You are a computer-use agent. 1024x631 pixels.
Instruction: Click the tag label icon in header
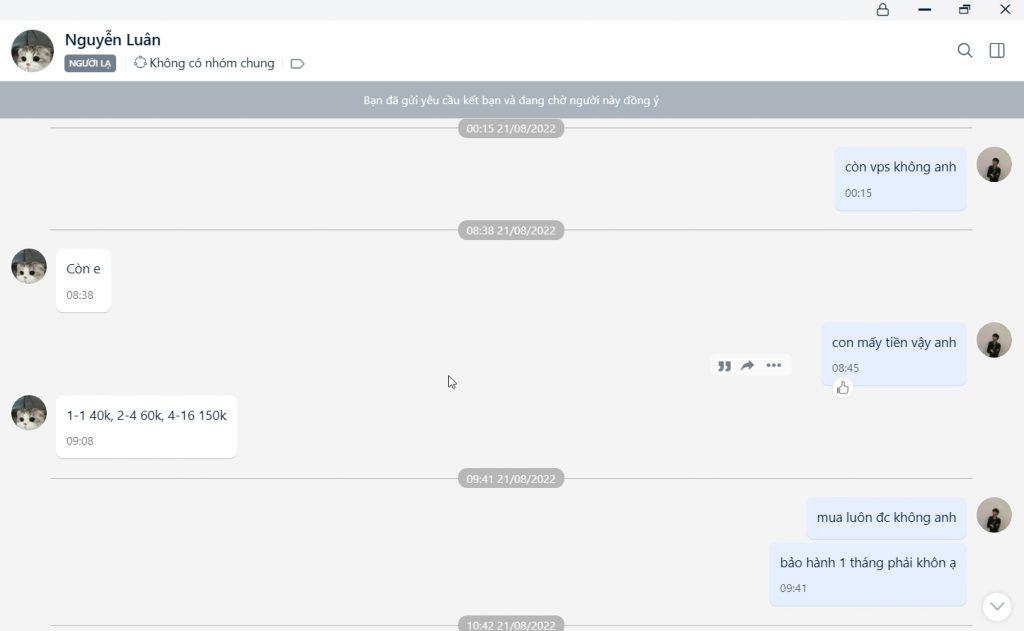click(297, 64)
